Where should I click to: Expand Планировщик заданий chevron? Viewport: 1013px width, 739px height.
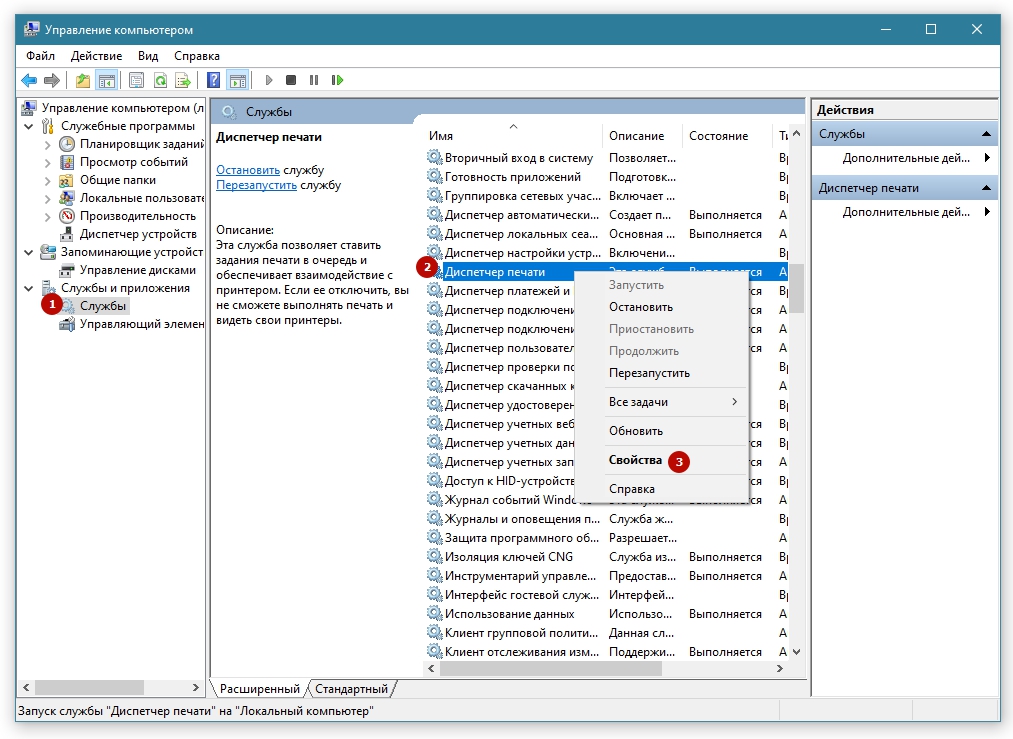(47, 145)
